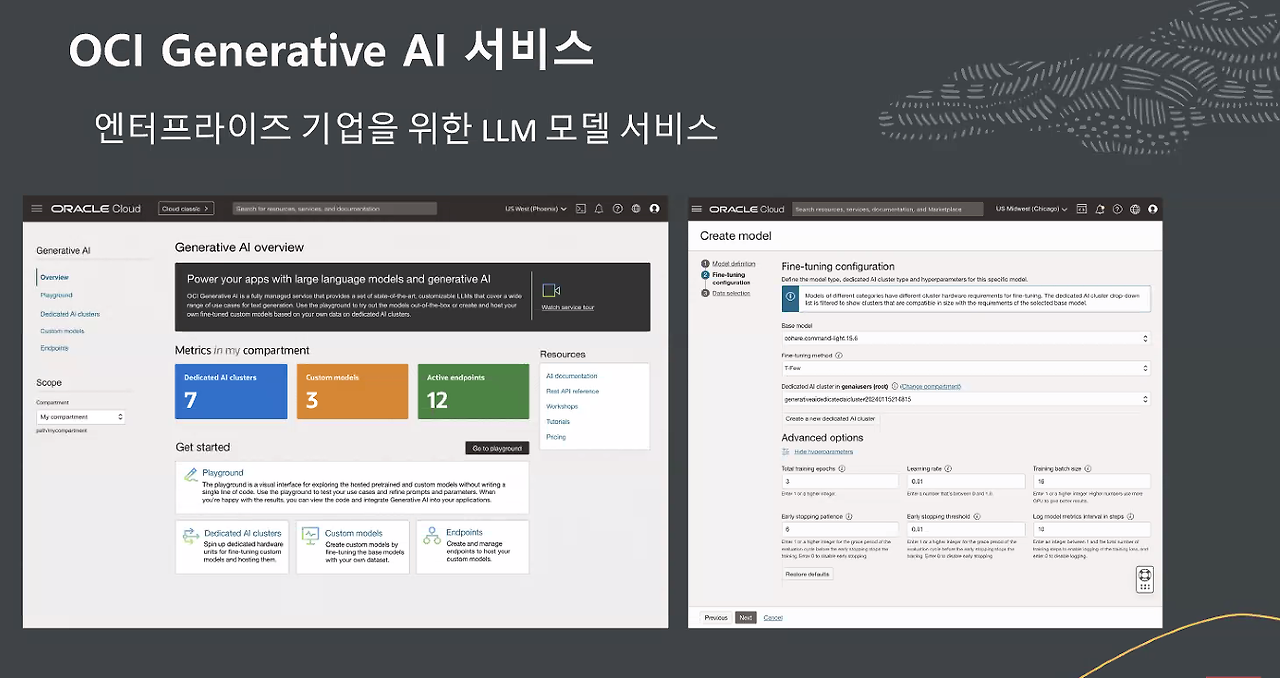
Task: Collapse via Hide hyperparameters link
Action: coord(822,452)
